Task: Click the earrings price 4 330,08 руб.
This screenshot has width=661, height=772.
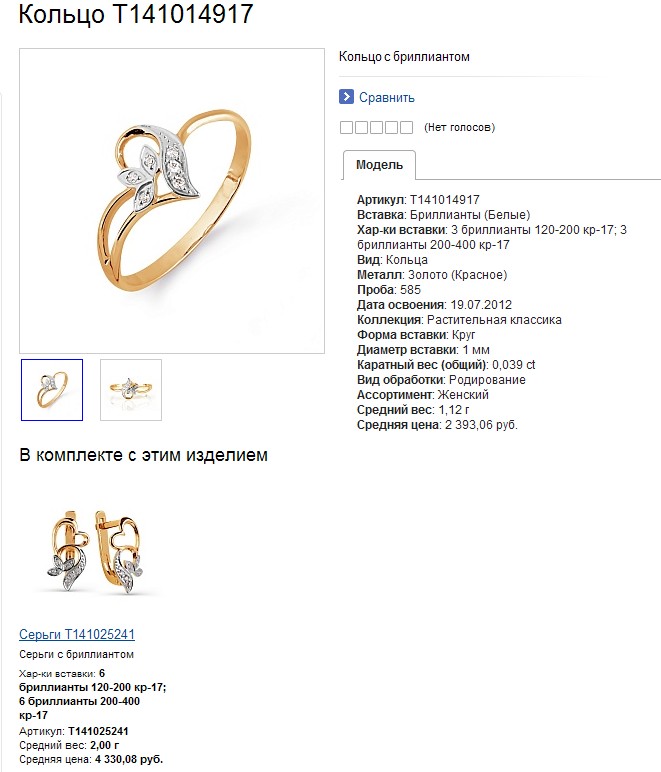Action: point(128,759)
